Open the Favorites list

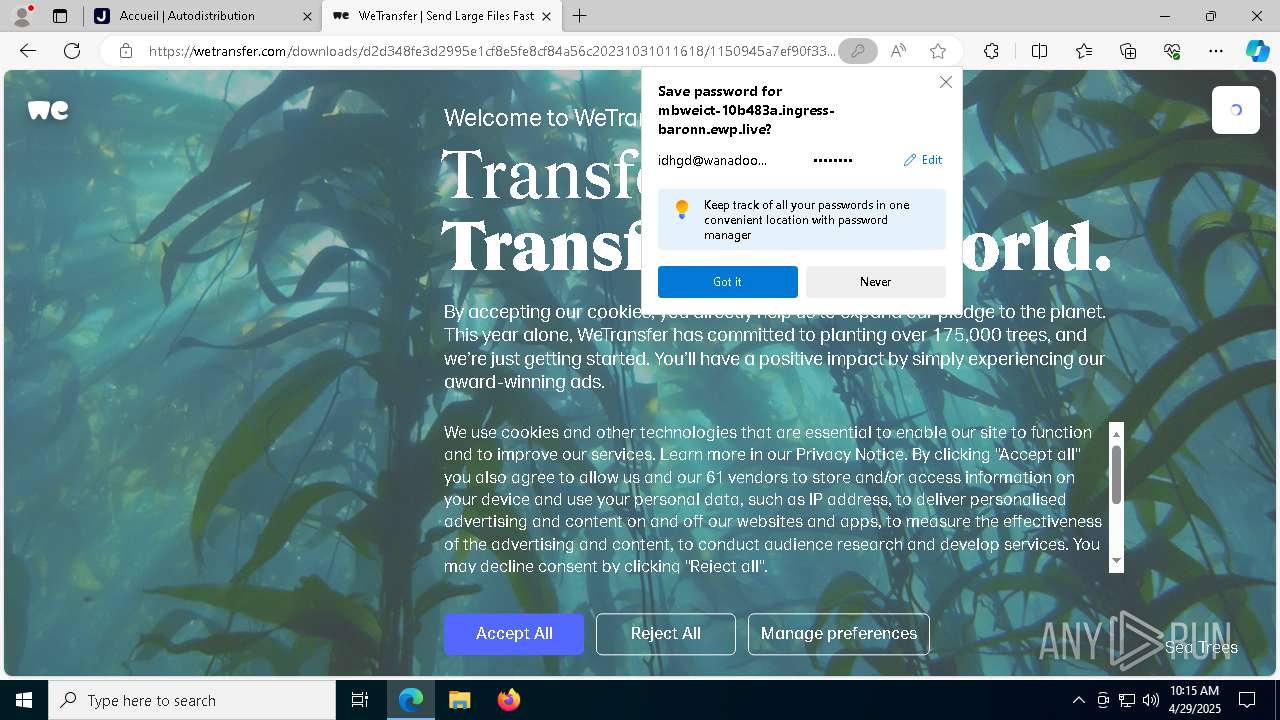tap(1084, 51)
